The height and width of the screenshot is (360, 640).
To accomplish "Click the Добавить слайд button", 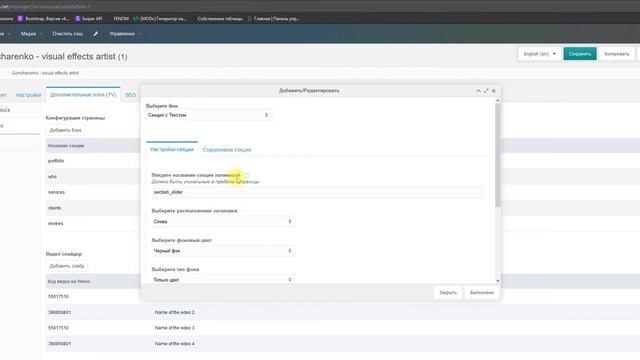I will 67,266.
